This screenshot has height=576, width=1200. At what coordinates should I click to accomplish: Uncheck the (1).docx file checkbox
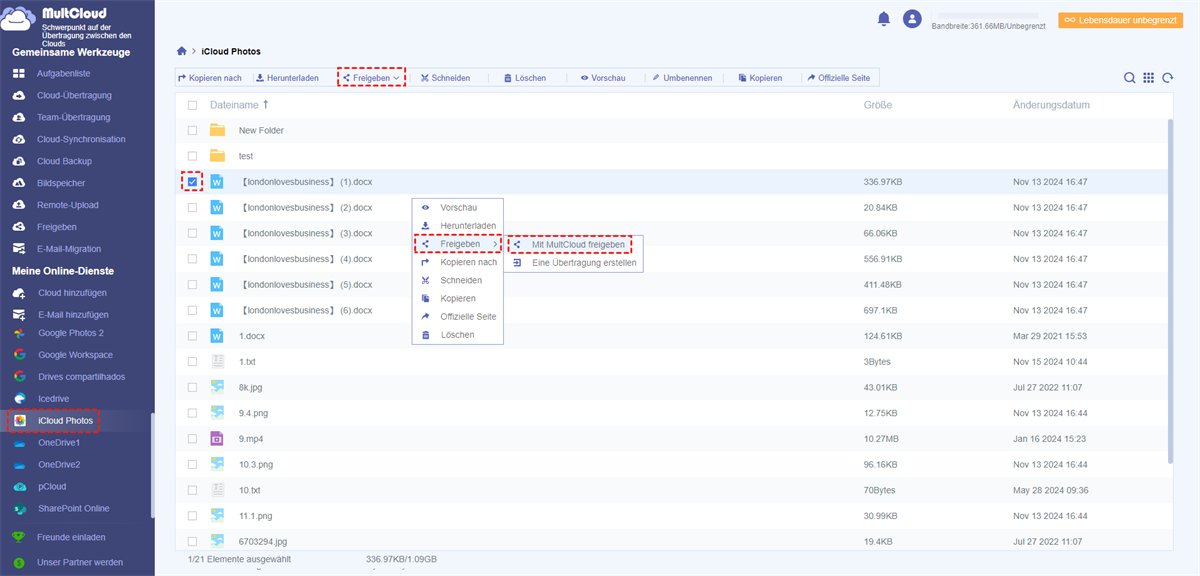click(192, 182)
